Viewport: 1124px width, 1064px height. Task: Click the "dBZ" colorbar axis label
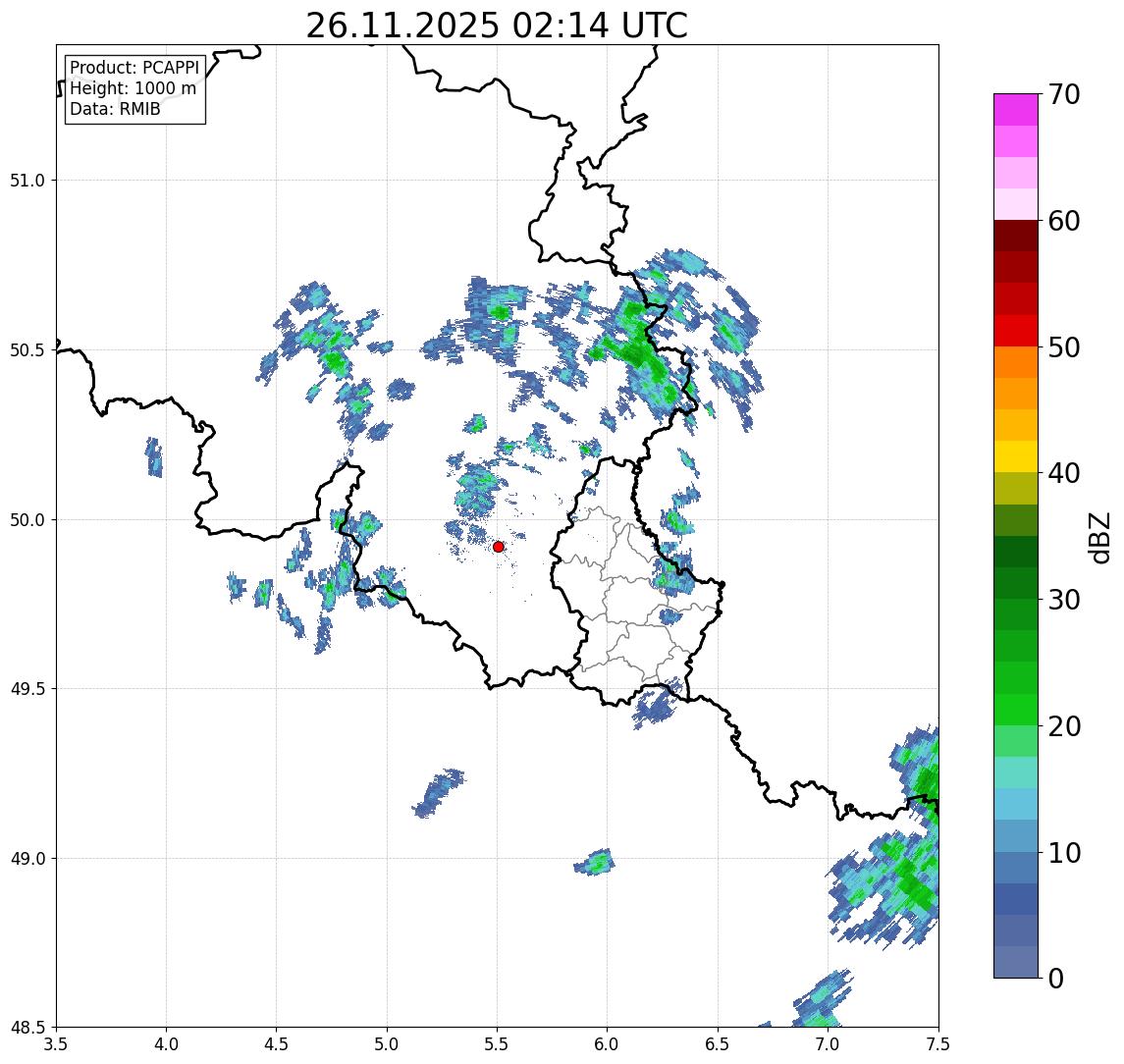coord(1098,538)
